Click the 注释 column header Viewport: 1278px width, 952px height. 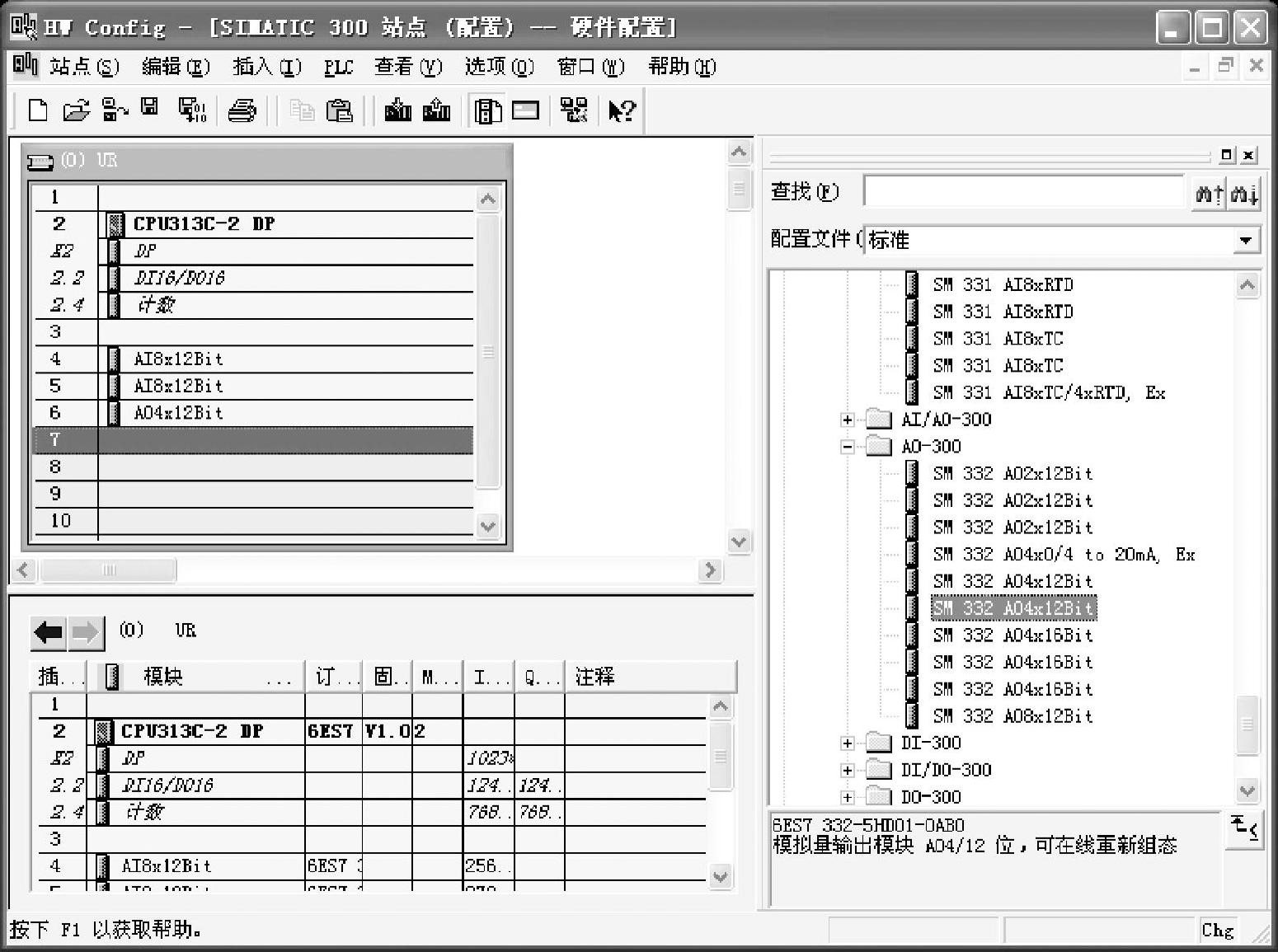point(650,678)
